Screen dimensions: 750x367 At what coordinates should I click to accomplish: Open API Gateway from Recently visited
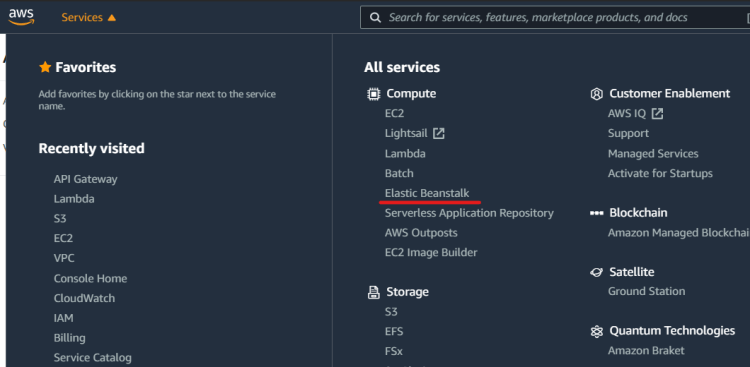coord(85,179)
